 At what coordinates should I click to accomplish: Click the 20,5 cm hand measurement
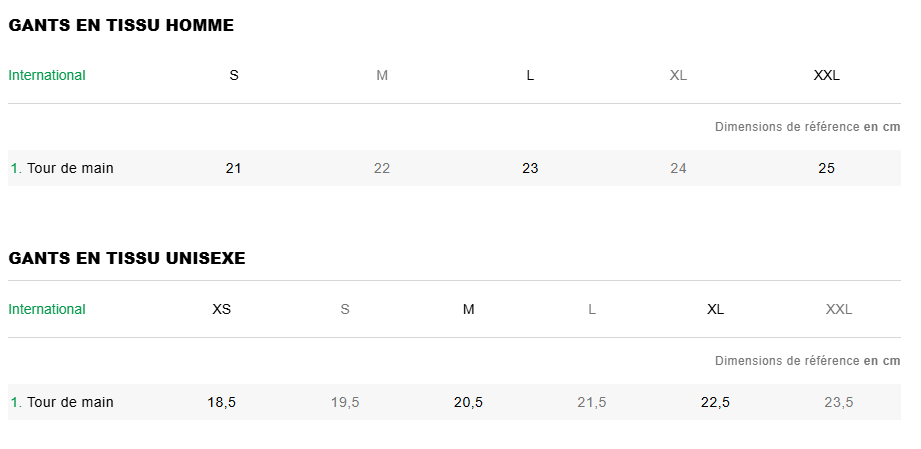click(468, 402)
